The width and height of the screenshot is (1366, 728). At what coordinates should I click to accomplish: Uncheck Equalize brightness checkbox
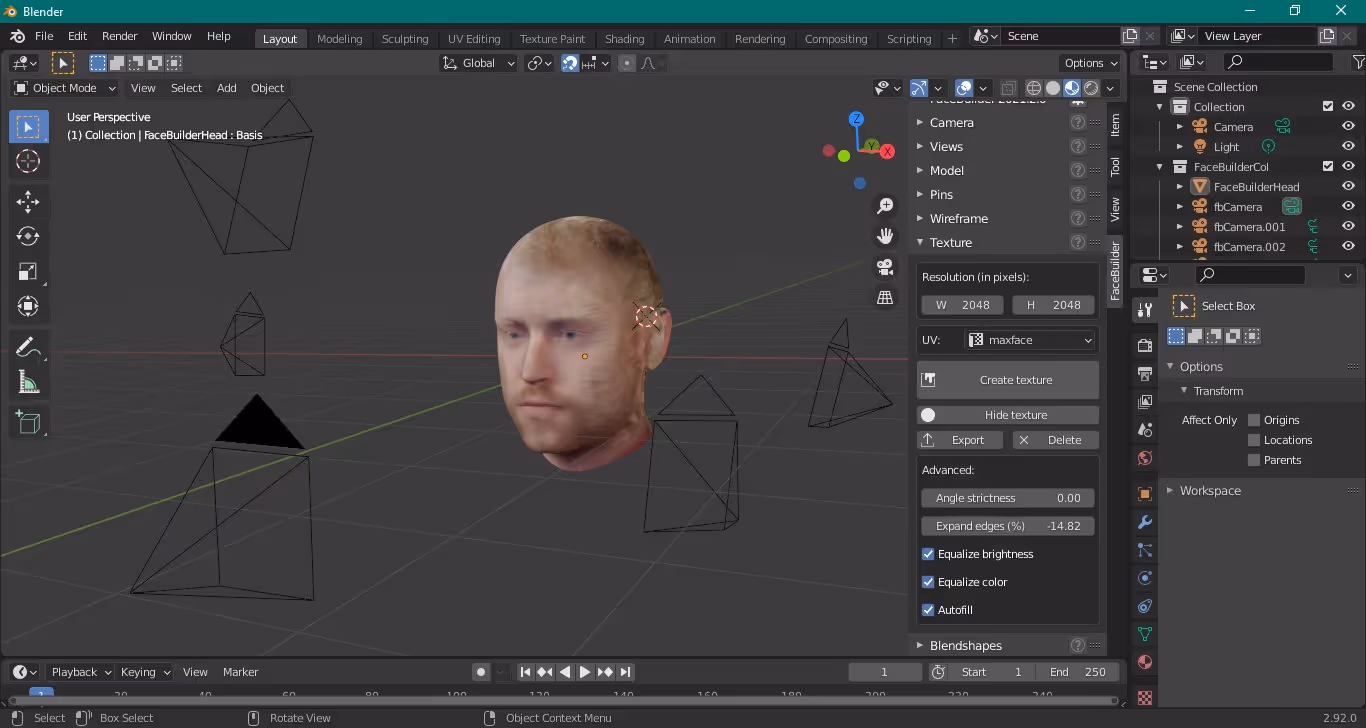click(x=928, y=554)
